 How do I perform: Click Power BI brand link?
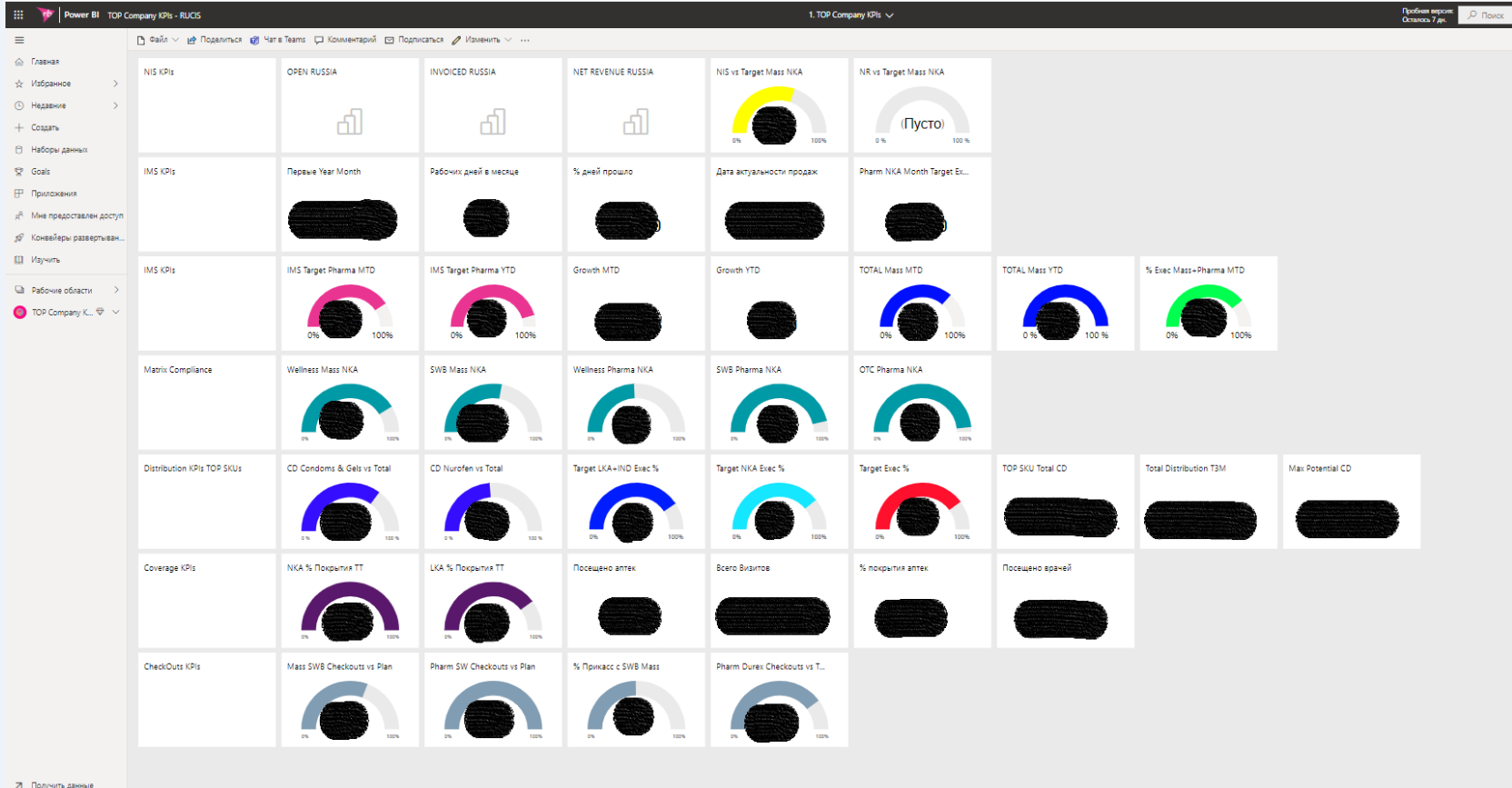82,15
